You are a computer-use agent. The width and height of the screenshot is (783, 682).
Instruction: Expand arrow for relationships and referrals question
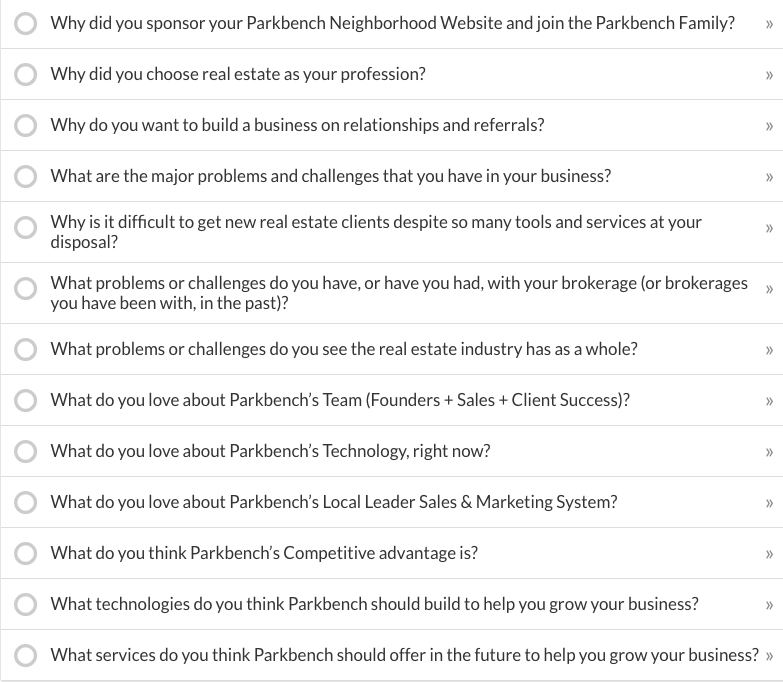[x=769, y=126]
